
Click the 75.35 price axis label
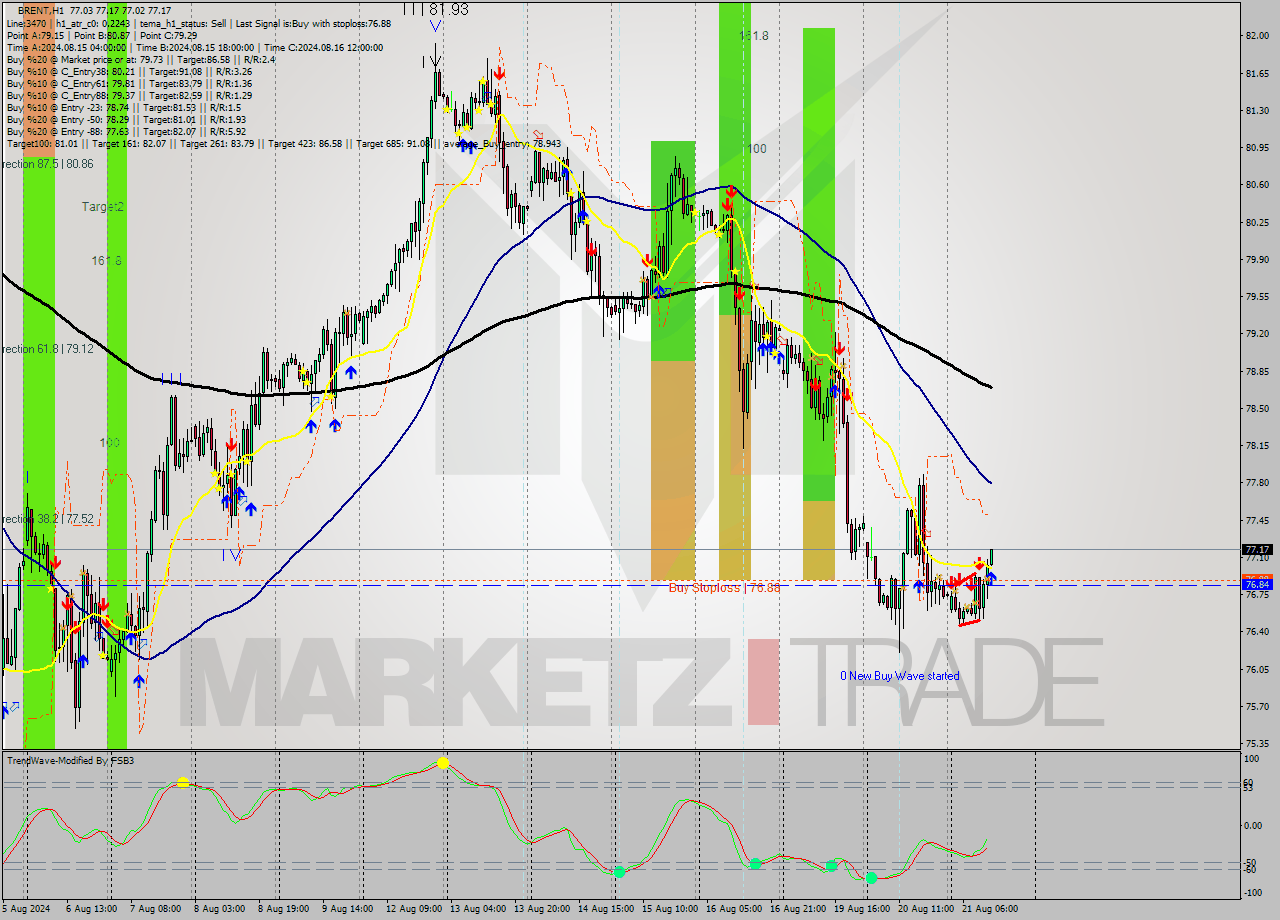click(1257, 744)
